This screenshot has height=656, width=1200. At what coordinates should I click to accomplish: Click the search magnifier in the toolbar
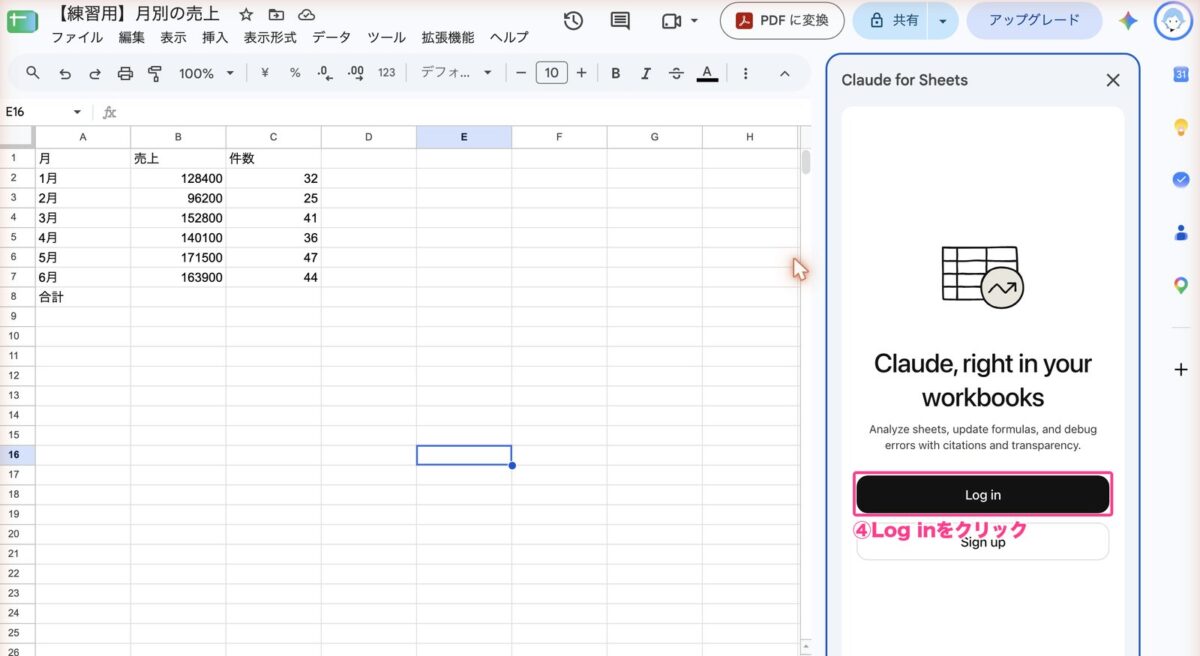[33, 73]
